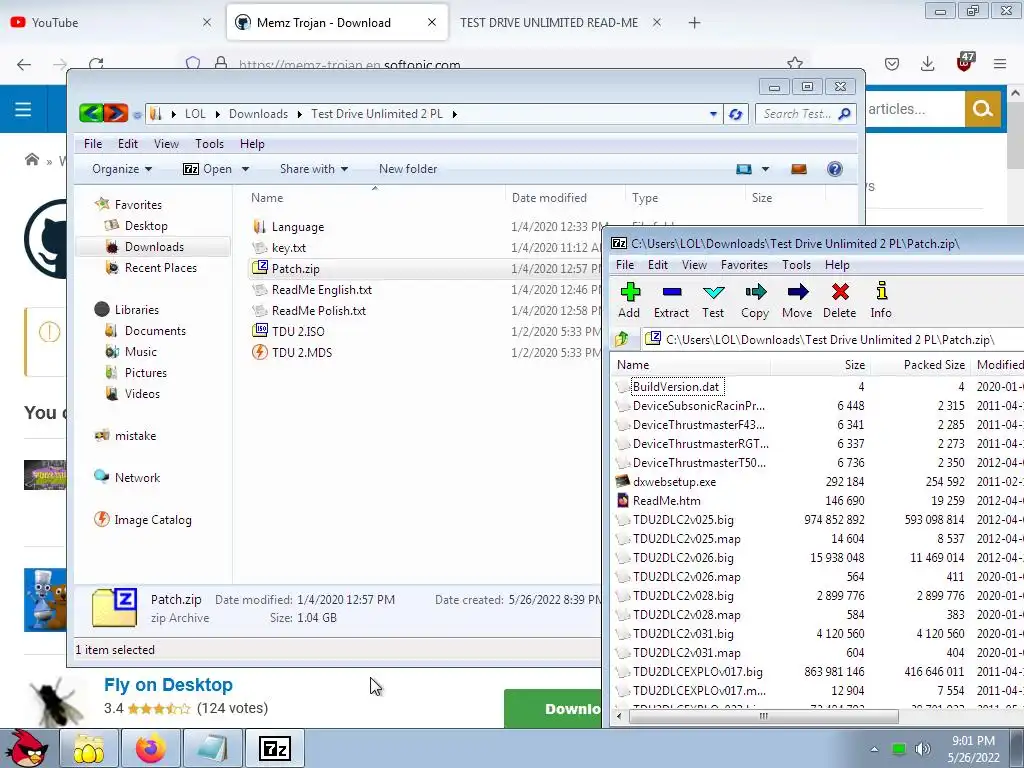Open a new Firefox tab

694,23
